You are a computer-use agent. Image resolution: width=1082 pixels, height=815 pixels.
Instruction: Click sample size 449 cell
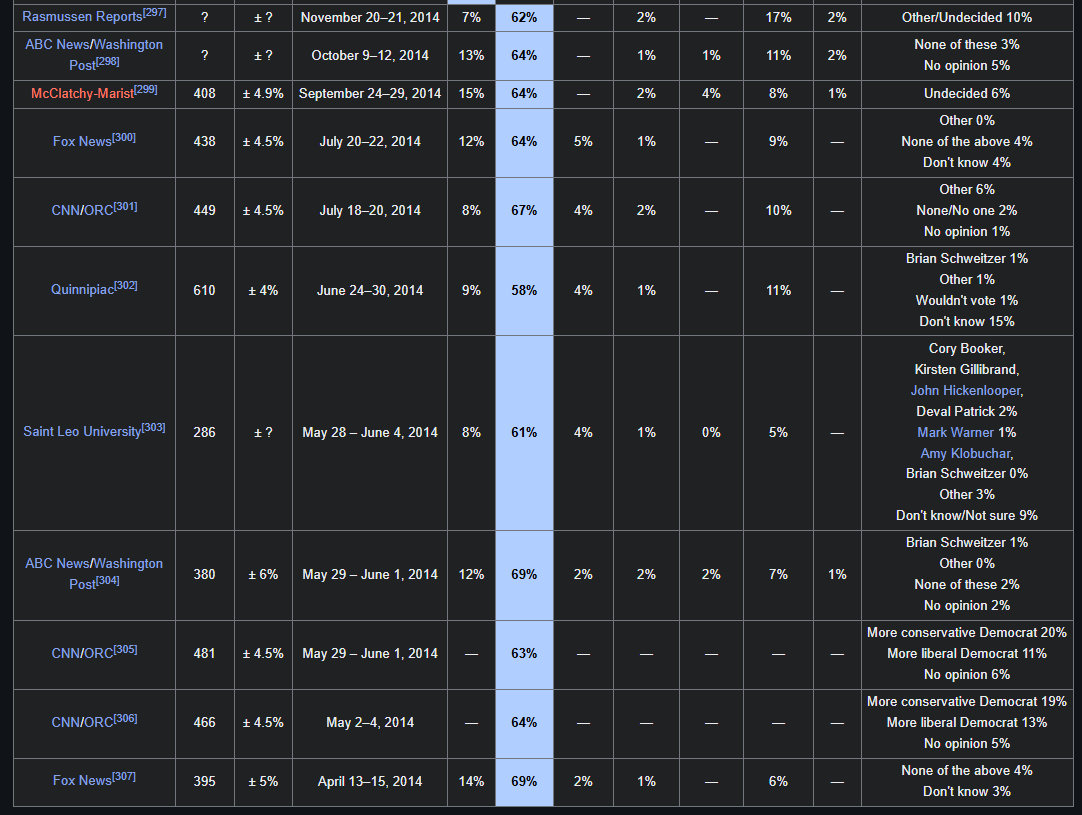(204, 211)
